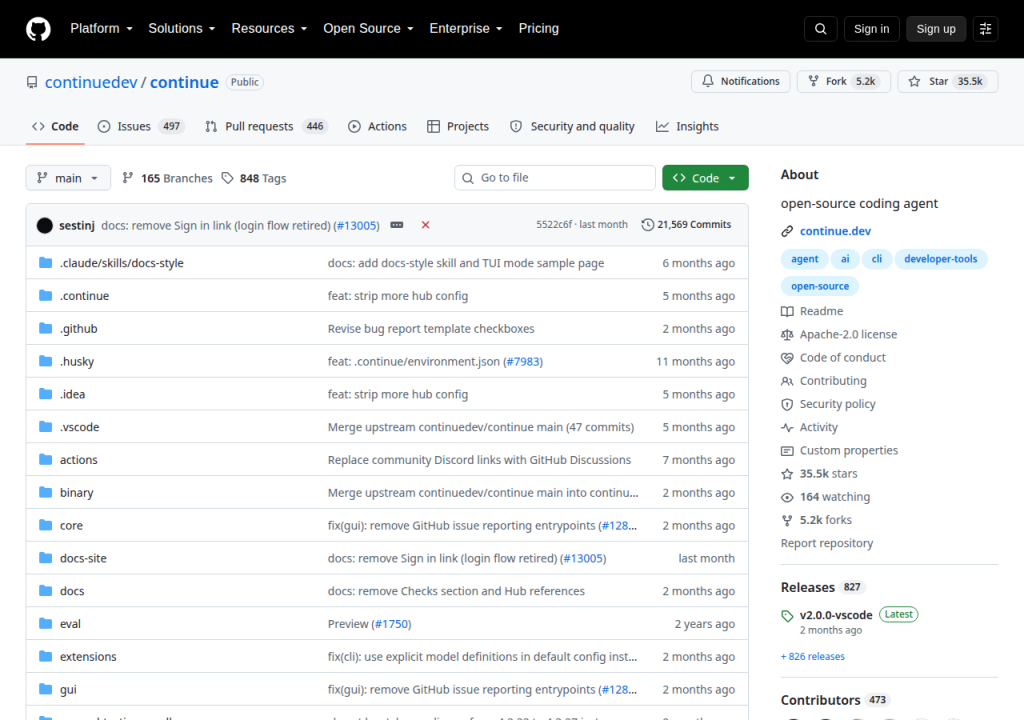Viewport: 1024px width, 720px height.
Task: View 165 Branches link
Action: tap(167, 178)
